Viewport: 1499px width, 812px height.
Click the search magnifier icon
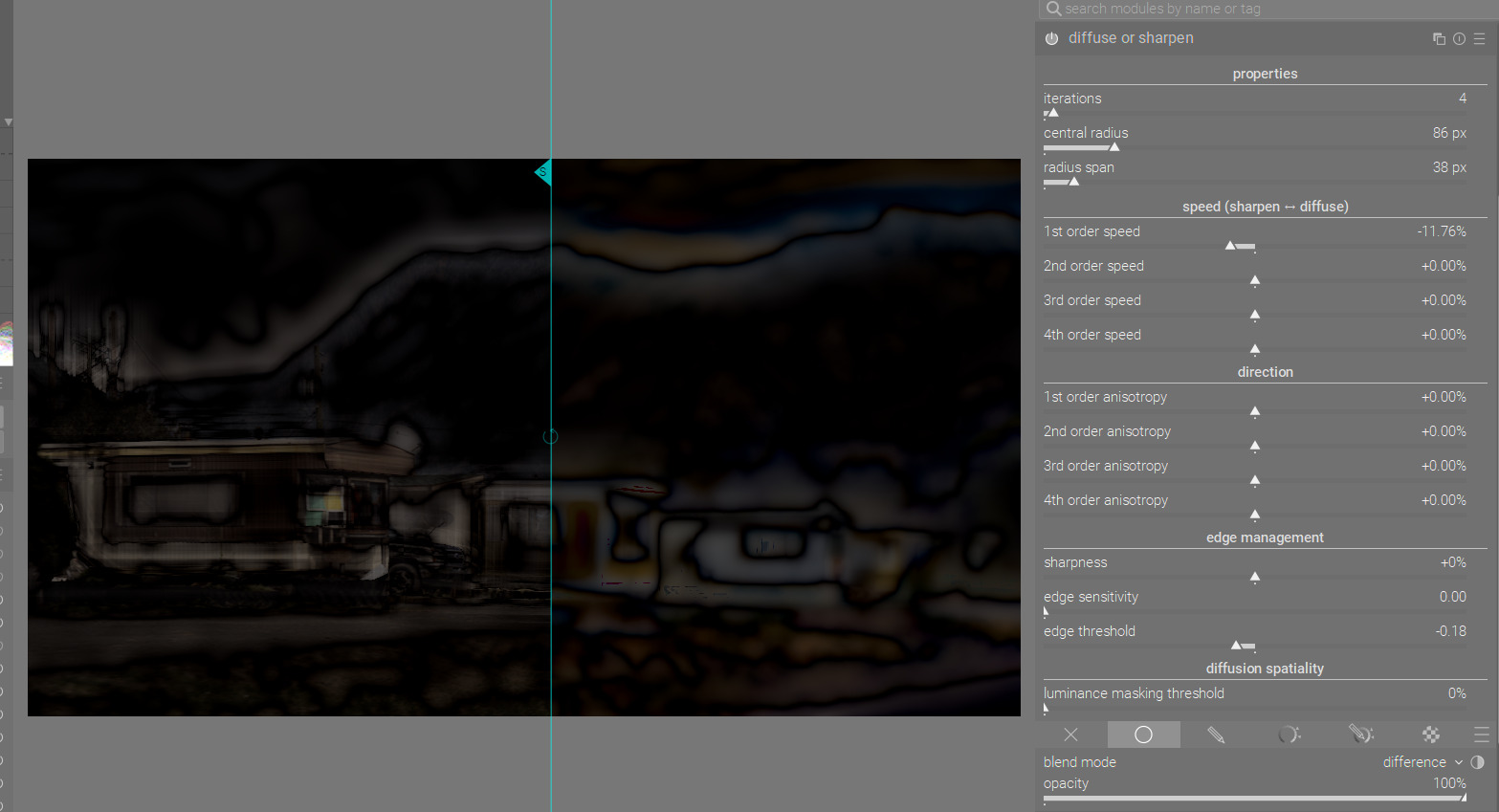pyautogui.click(x=1053, y=9)
